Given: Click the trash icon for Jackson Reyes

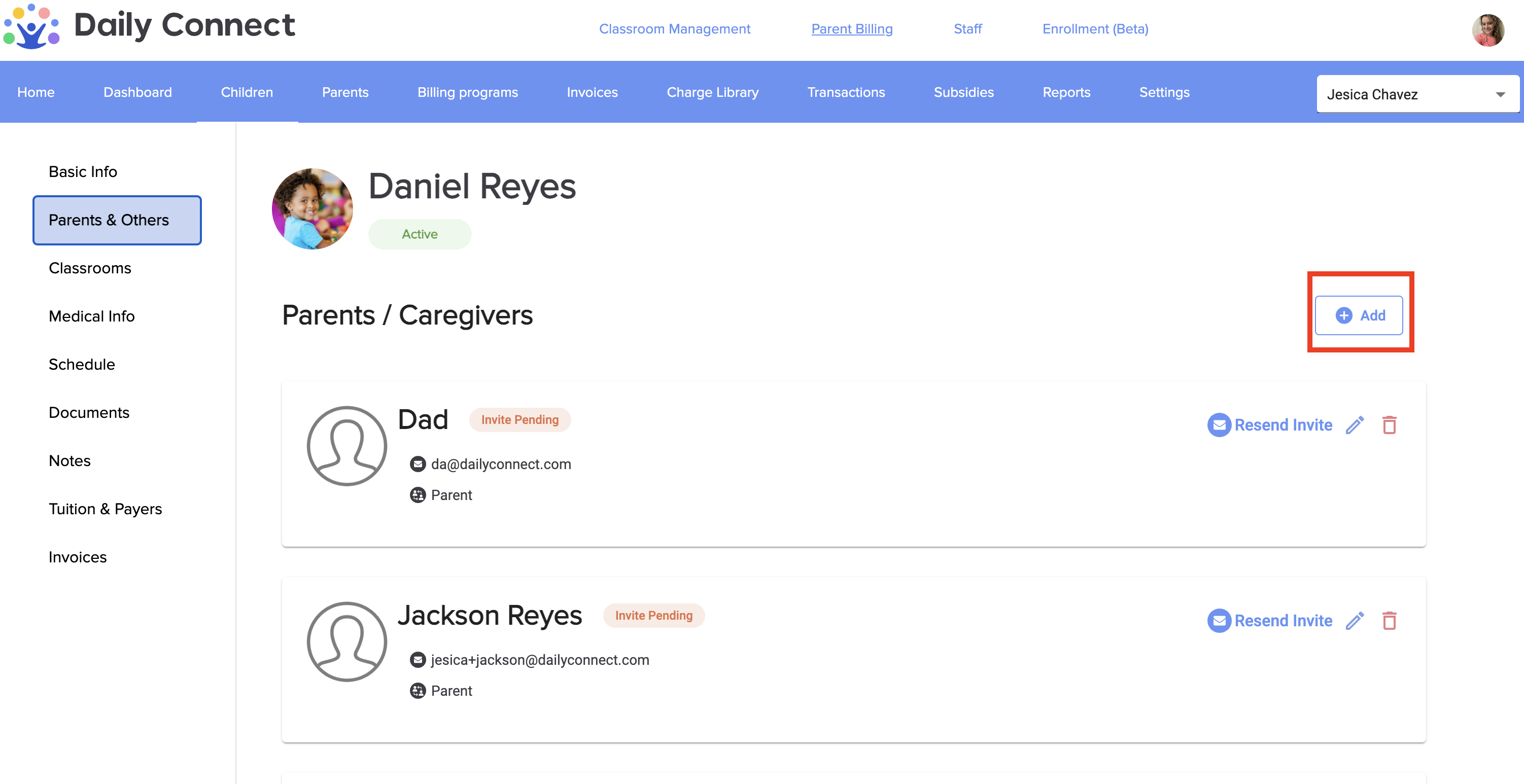Looking at the screenshot, I should click(1389, 621).
